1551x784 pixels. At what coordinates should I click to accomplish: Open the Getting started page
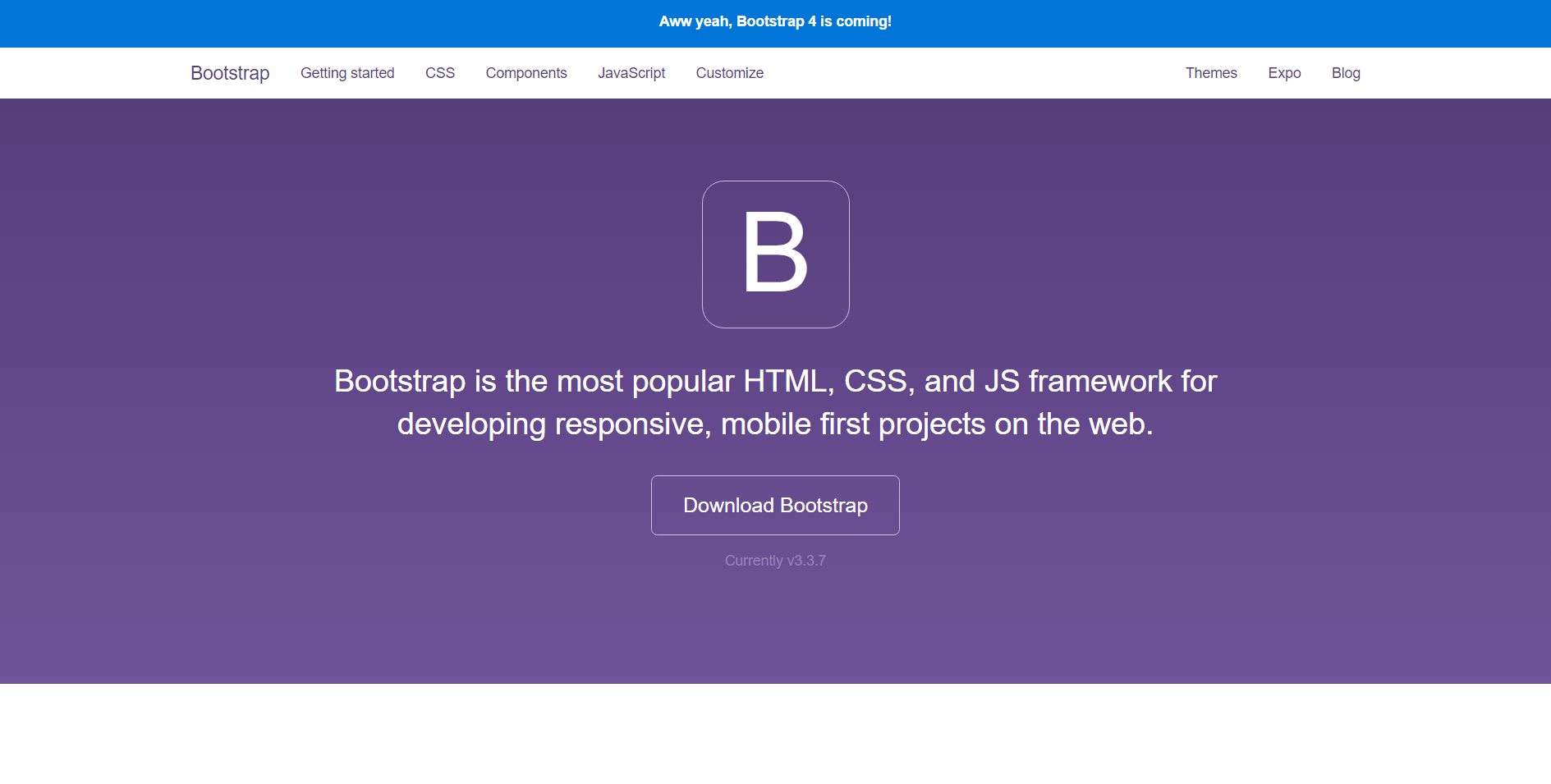click(347, 73)
